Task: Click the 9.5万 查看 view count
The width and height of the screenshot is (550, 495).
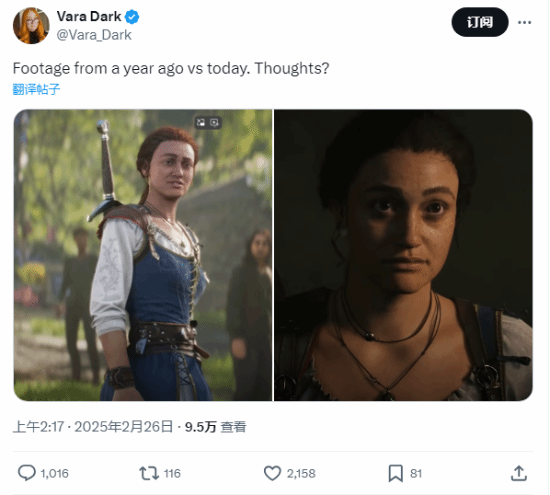Action: 215,427
